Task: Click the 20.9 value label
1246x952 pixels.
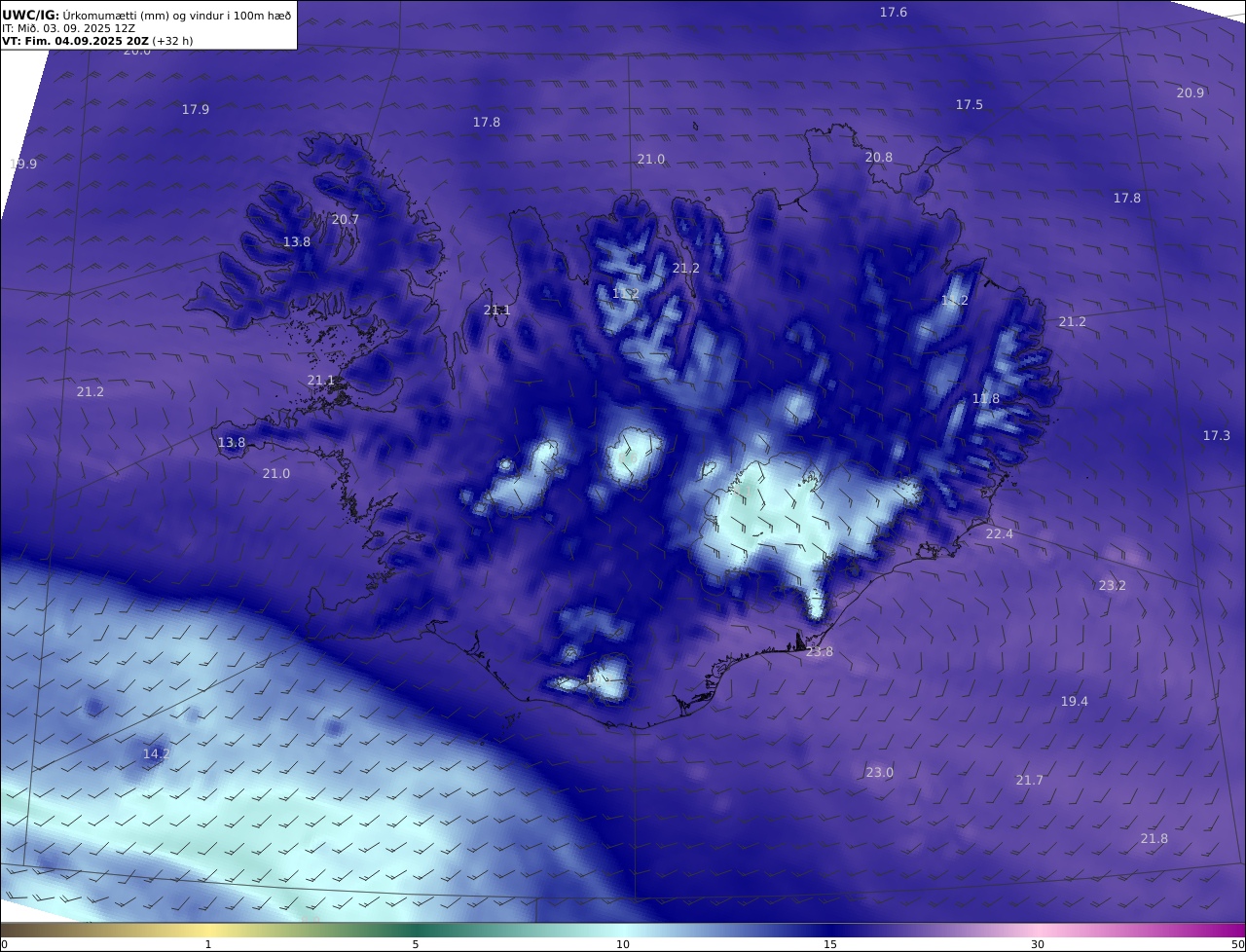Action: [1191, 92]
